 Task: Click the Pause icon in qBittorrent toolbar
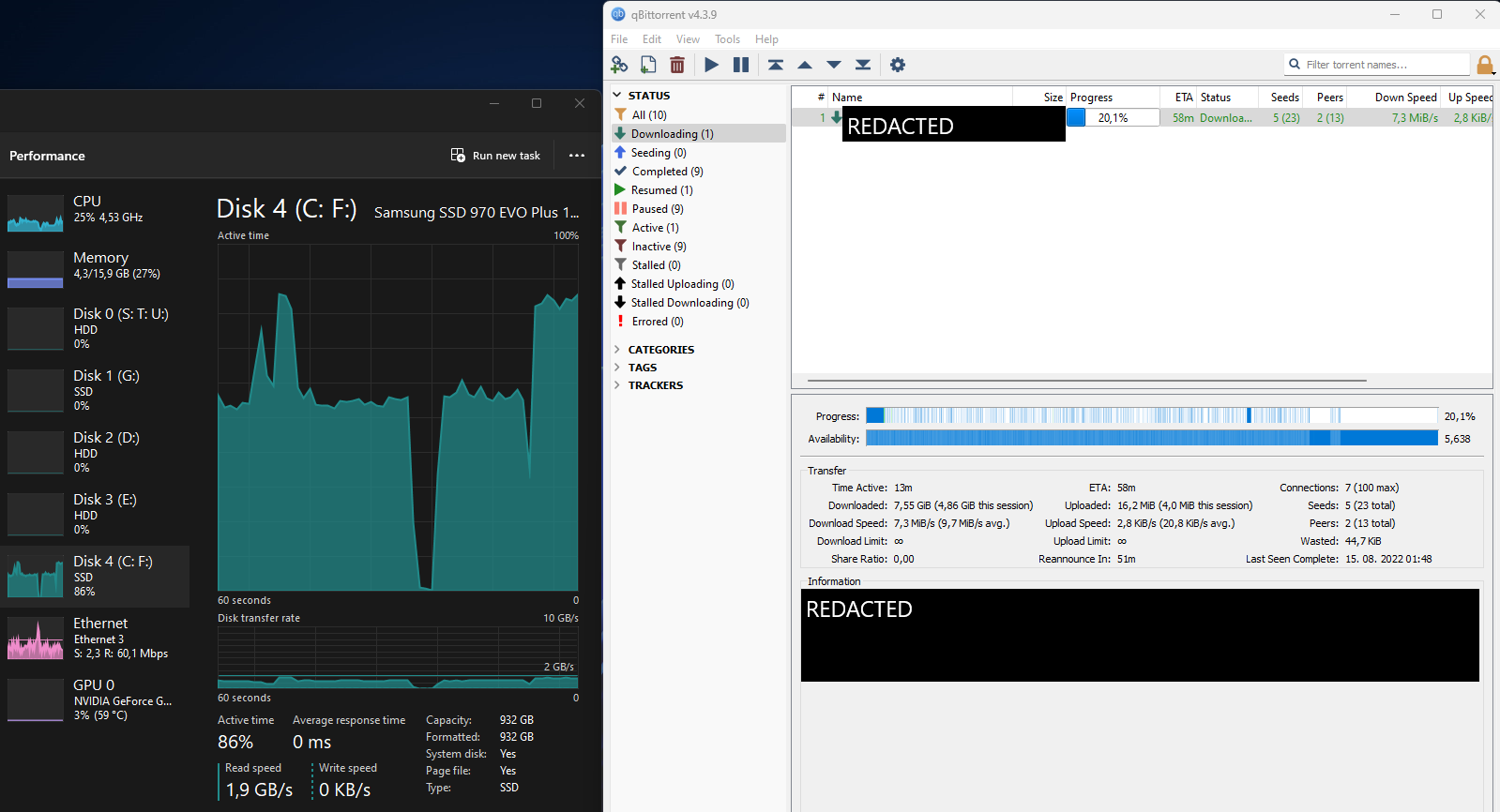741,65
